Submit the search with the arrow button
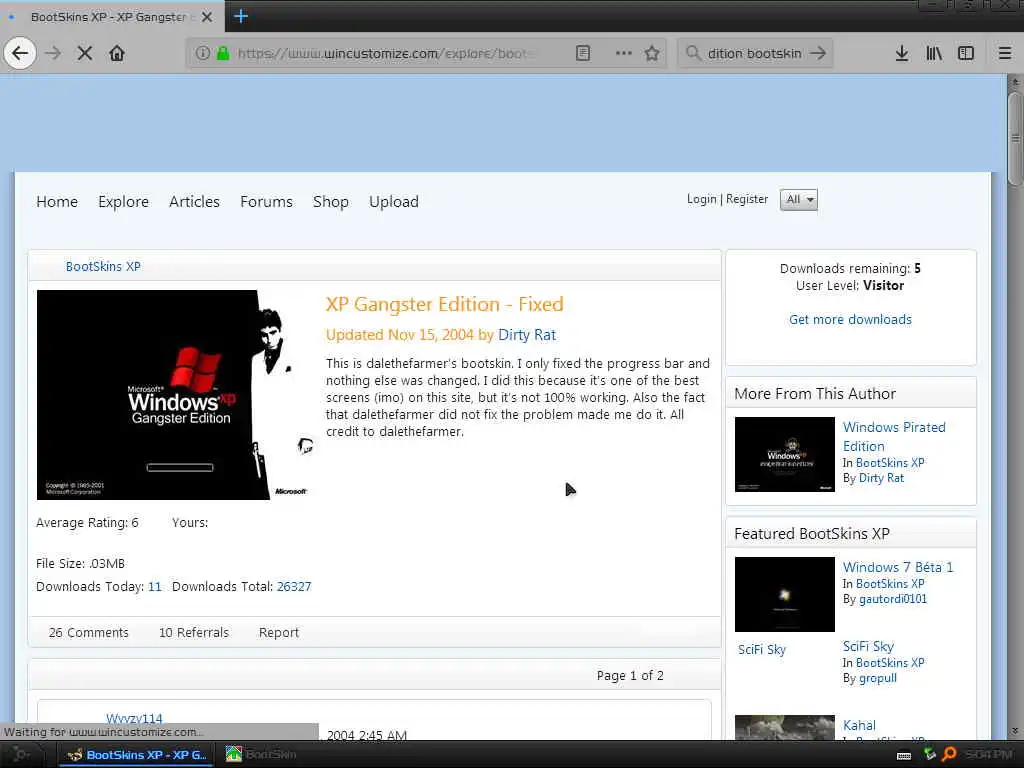This screenshot has height=768, width=1024. [x=818, y=53]
